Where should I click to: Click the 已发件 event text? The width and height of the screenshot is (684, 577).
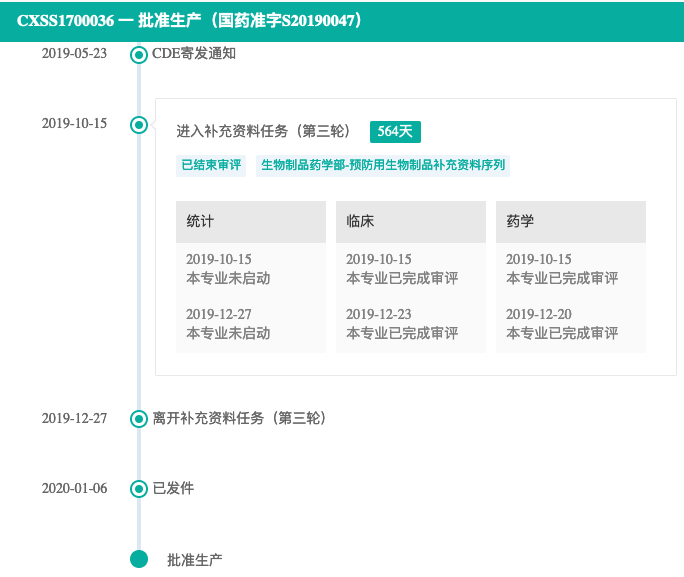pos(173,488)
